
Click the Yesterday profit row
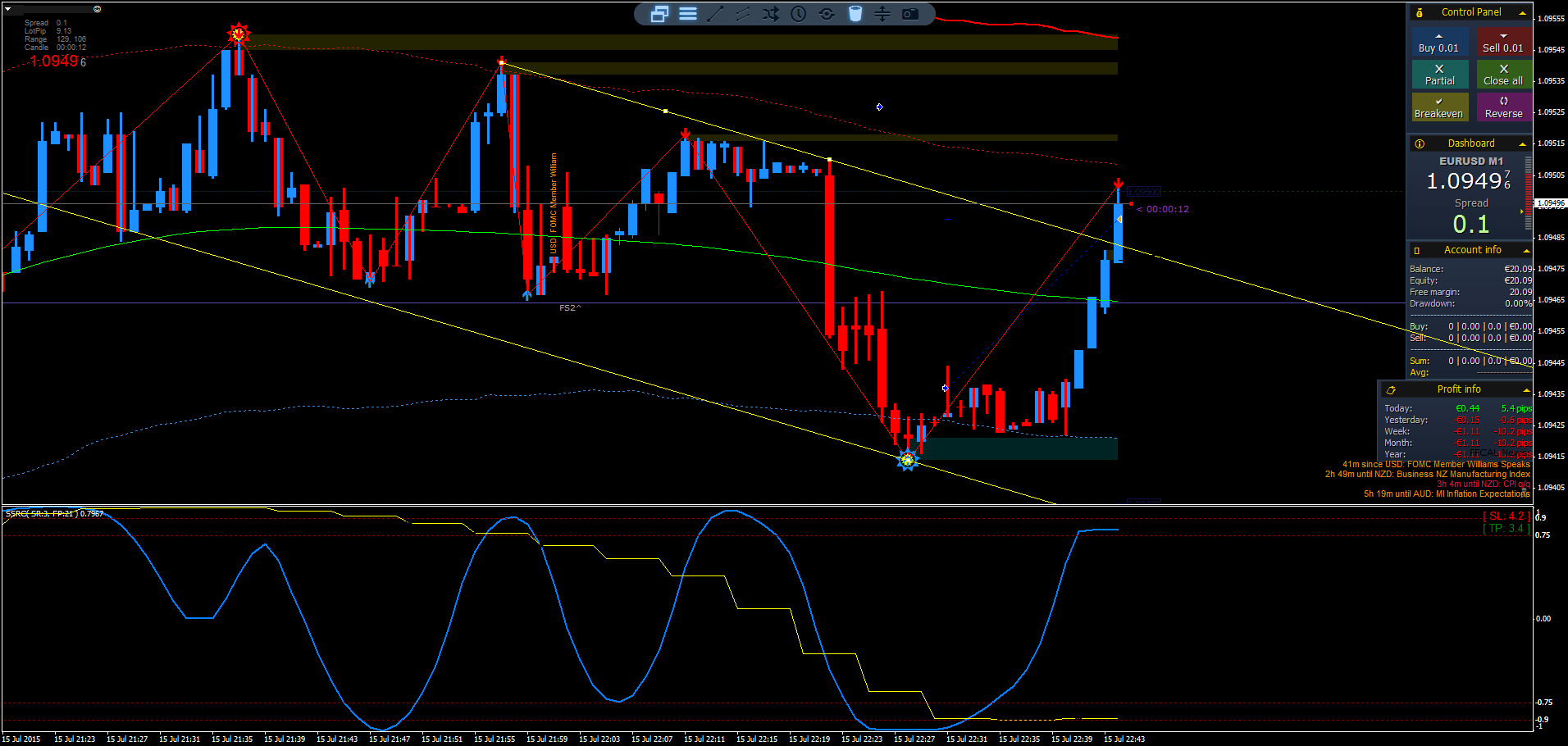pyautogui.click(x=1458, y=420)
